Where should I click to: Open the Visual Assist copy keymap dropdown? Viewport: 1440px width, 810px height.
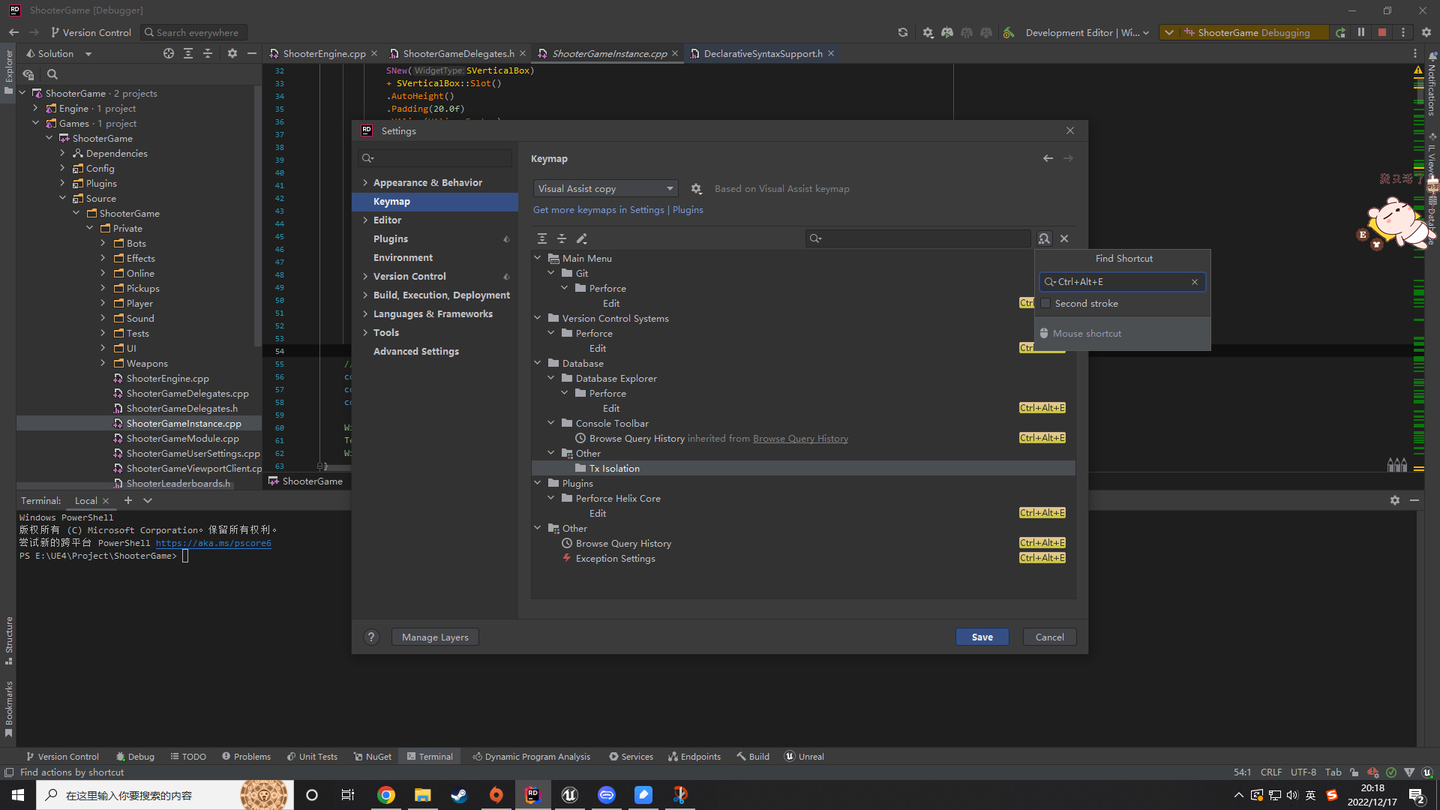pyautogui.click(x=605, y=189)
